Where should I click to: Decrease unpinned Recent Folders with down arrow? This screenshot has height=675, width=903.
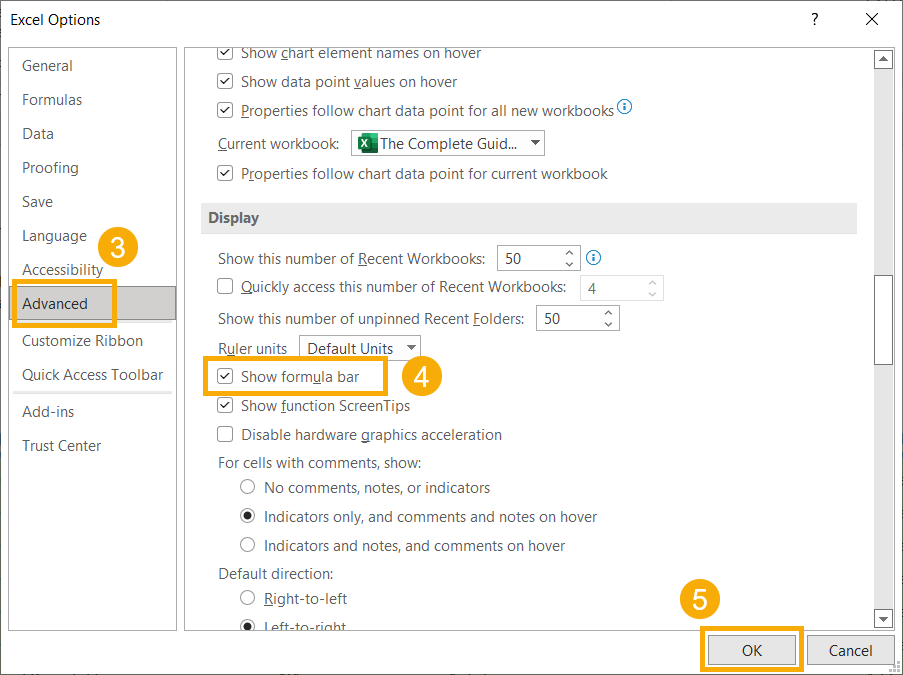(x=608, y=324)
